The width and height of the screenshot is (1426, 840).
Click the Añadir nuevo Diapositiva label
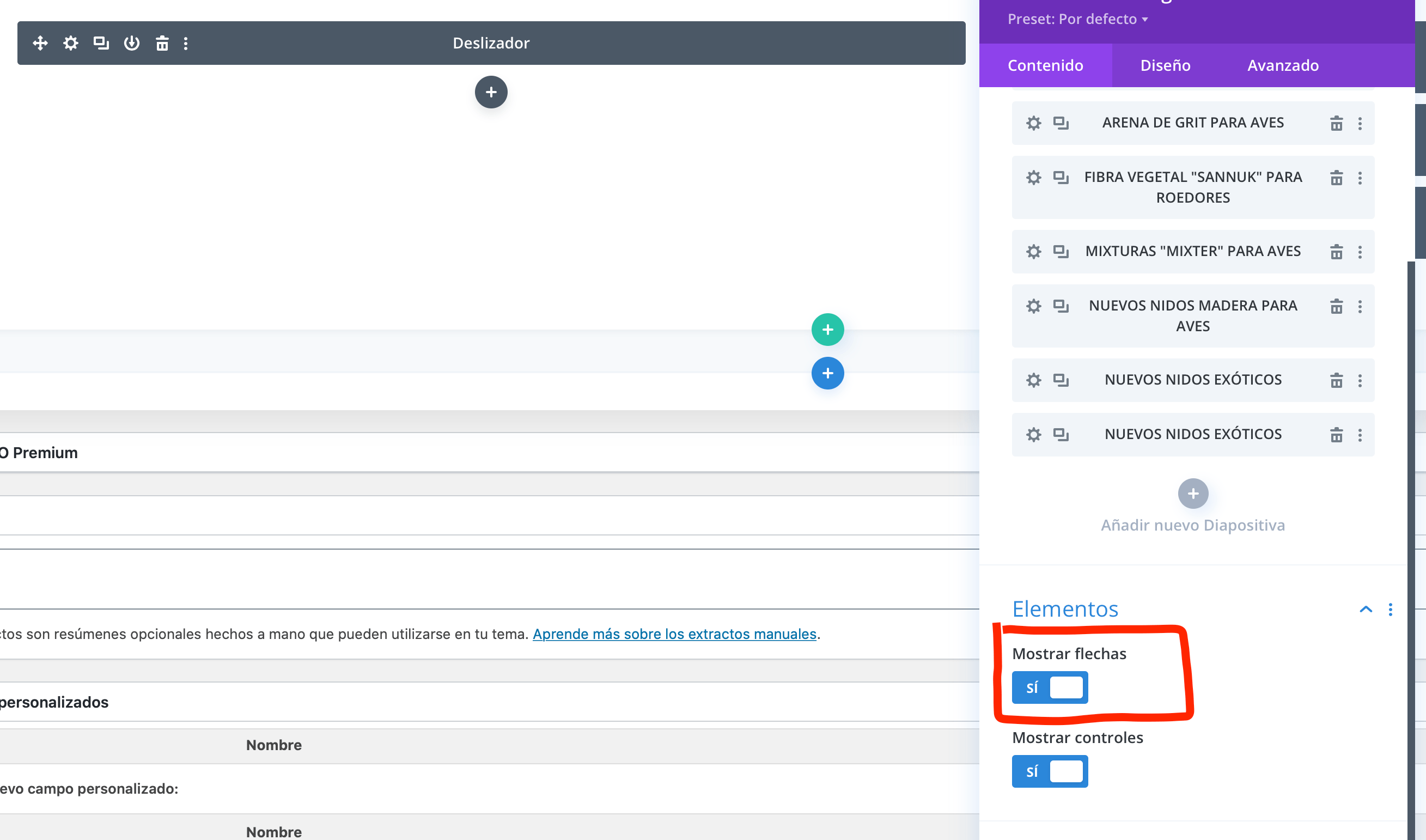1193,525
